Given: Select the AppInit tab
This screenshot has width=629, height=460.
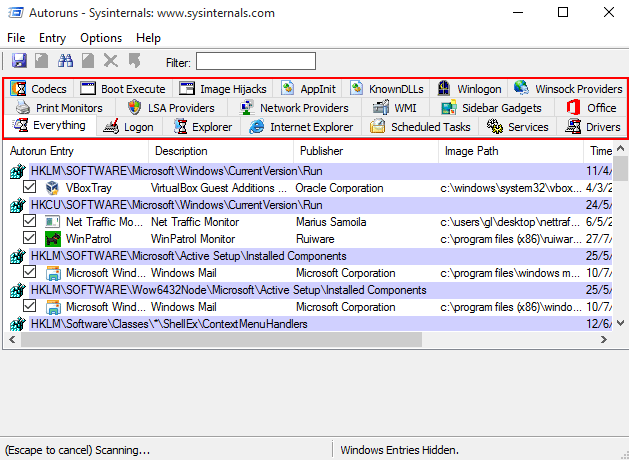Looking at the screenshot, I should pyautogui.click(x=308, y=89).
